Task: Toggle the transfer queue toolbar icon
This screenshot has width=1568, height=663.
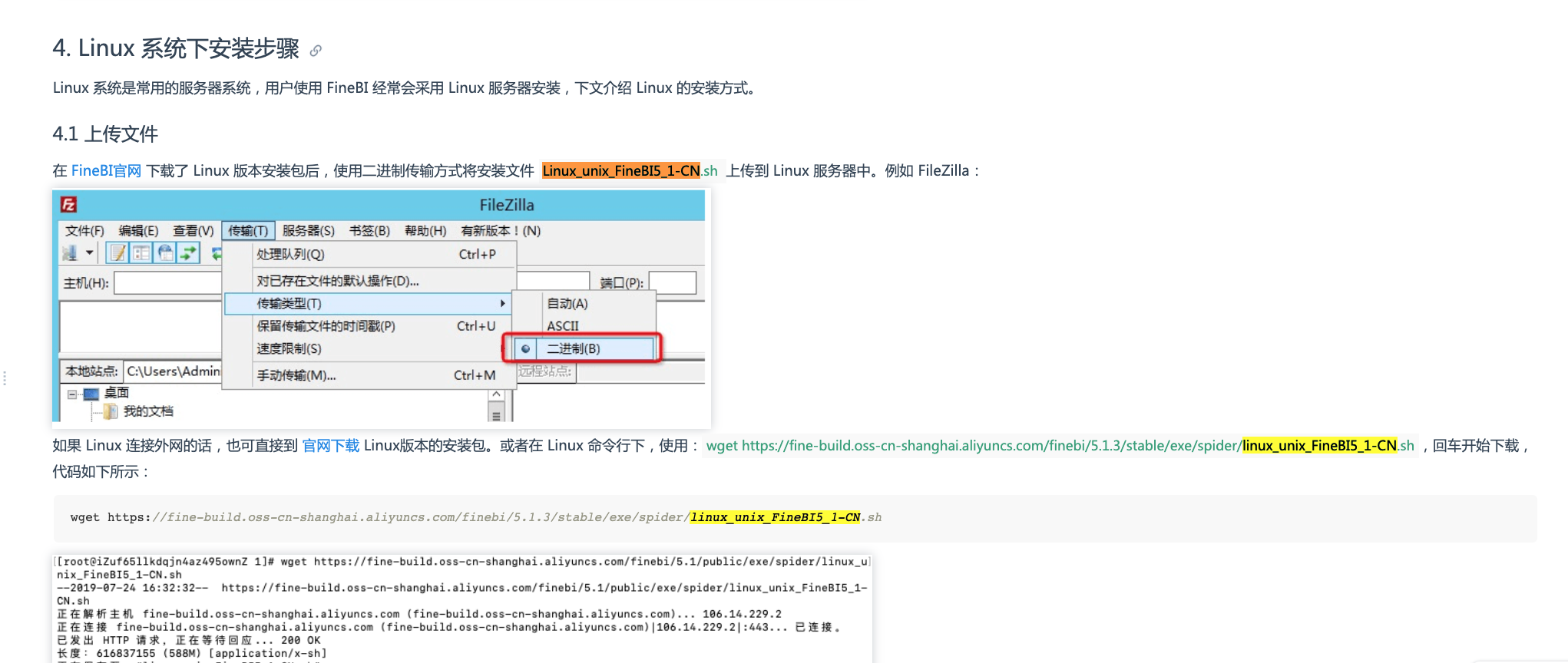Action: coord(188,252)
